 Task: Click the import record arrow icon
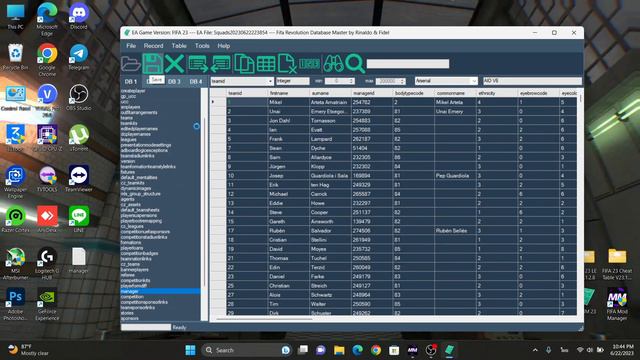point(220,64)
